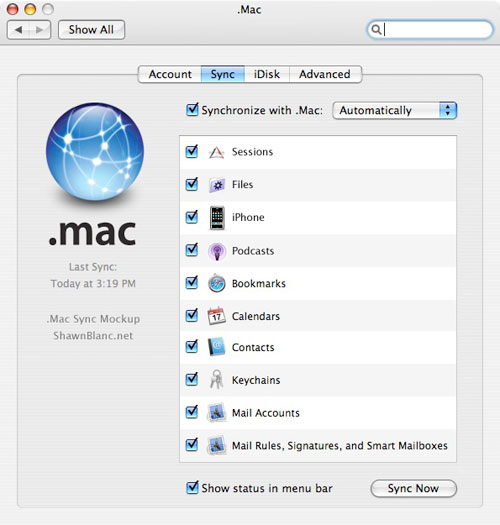This screenshot has width=500, height=525.
Task: Disable iPhone syncing checkbox
Action: 192,217
